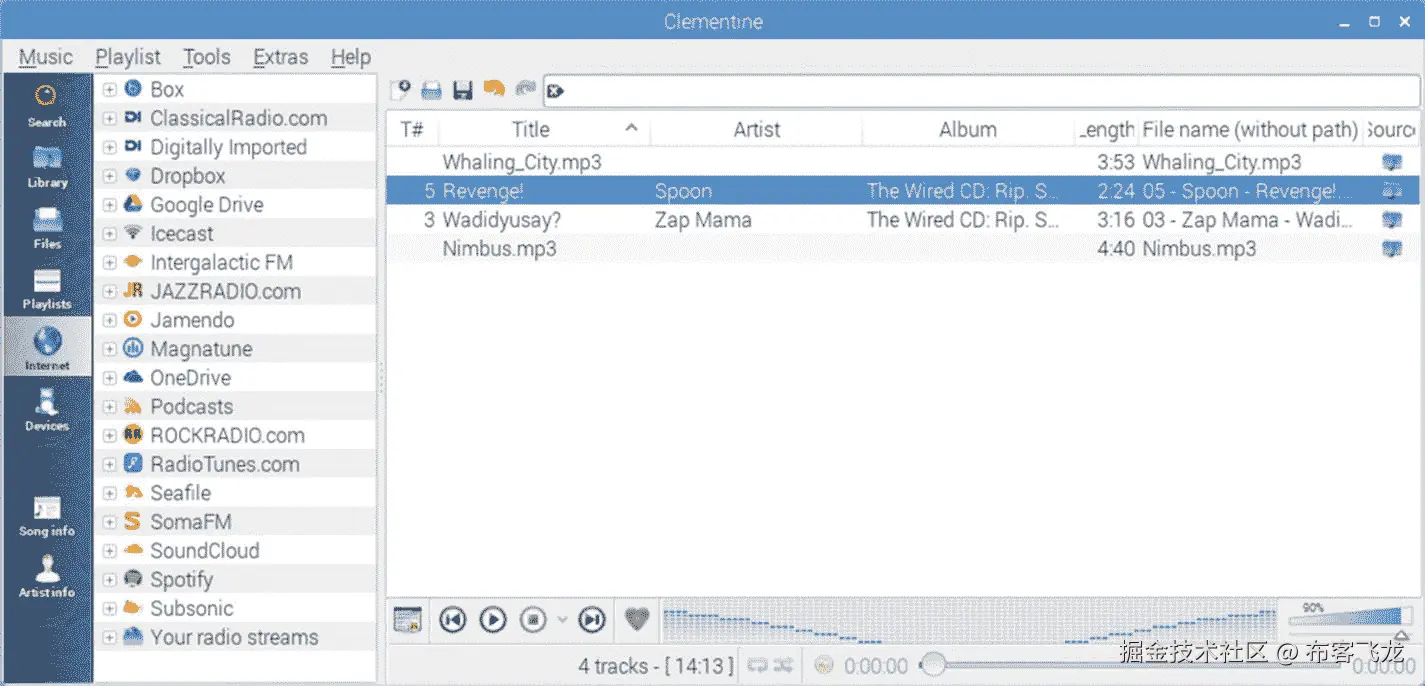Image resolution: width=1425 pixels, height=686 pixels.
Task: Select Your radio streams item
Action: tap(234, 637)
